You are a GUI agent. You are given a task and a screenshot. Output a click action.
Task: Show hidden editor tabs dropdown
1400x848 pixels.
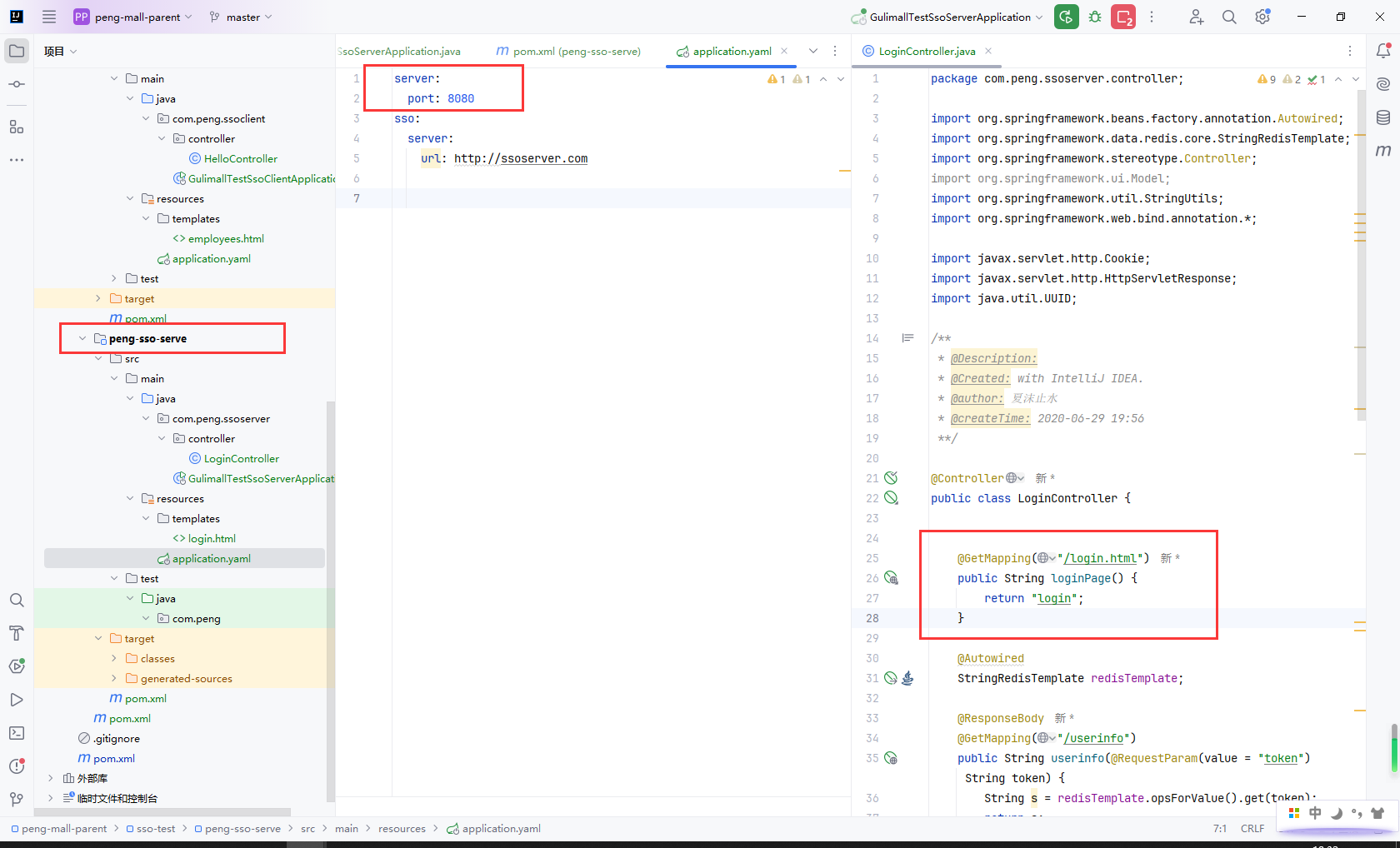(x=813, y=51)
